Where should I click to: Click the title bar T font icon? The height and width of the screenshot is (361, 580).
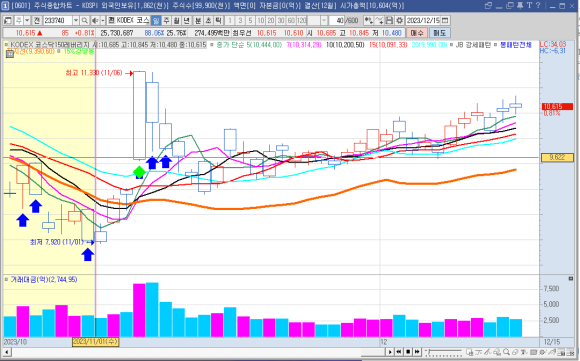point(529,6)
